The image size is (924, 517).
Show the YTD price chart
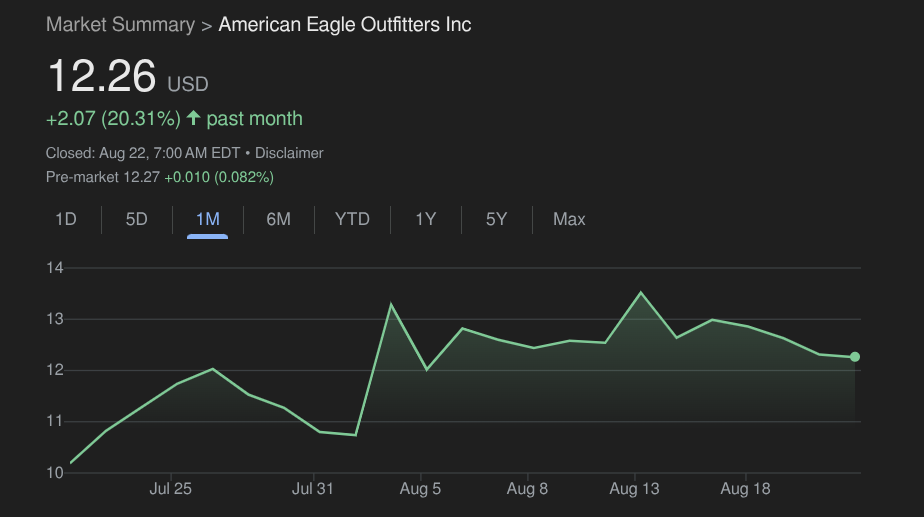click(x=352, y=219)
